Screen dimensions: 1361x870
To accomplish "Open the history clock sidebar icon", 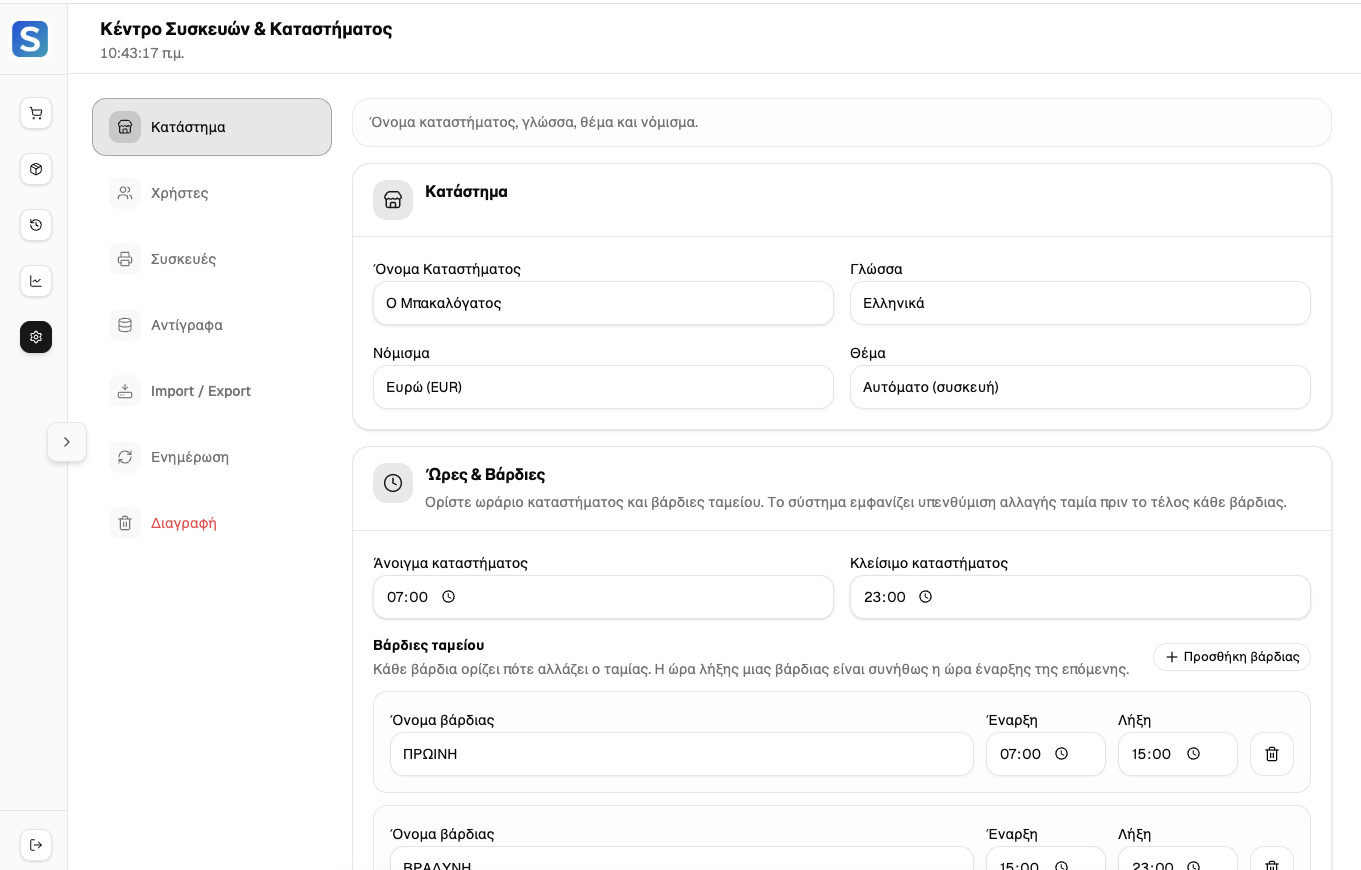I will tap(36, 225).
